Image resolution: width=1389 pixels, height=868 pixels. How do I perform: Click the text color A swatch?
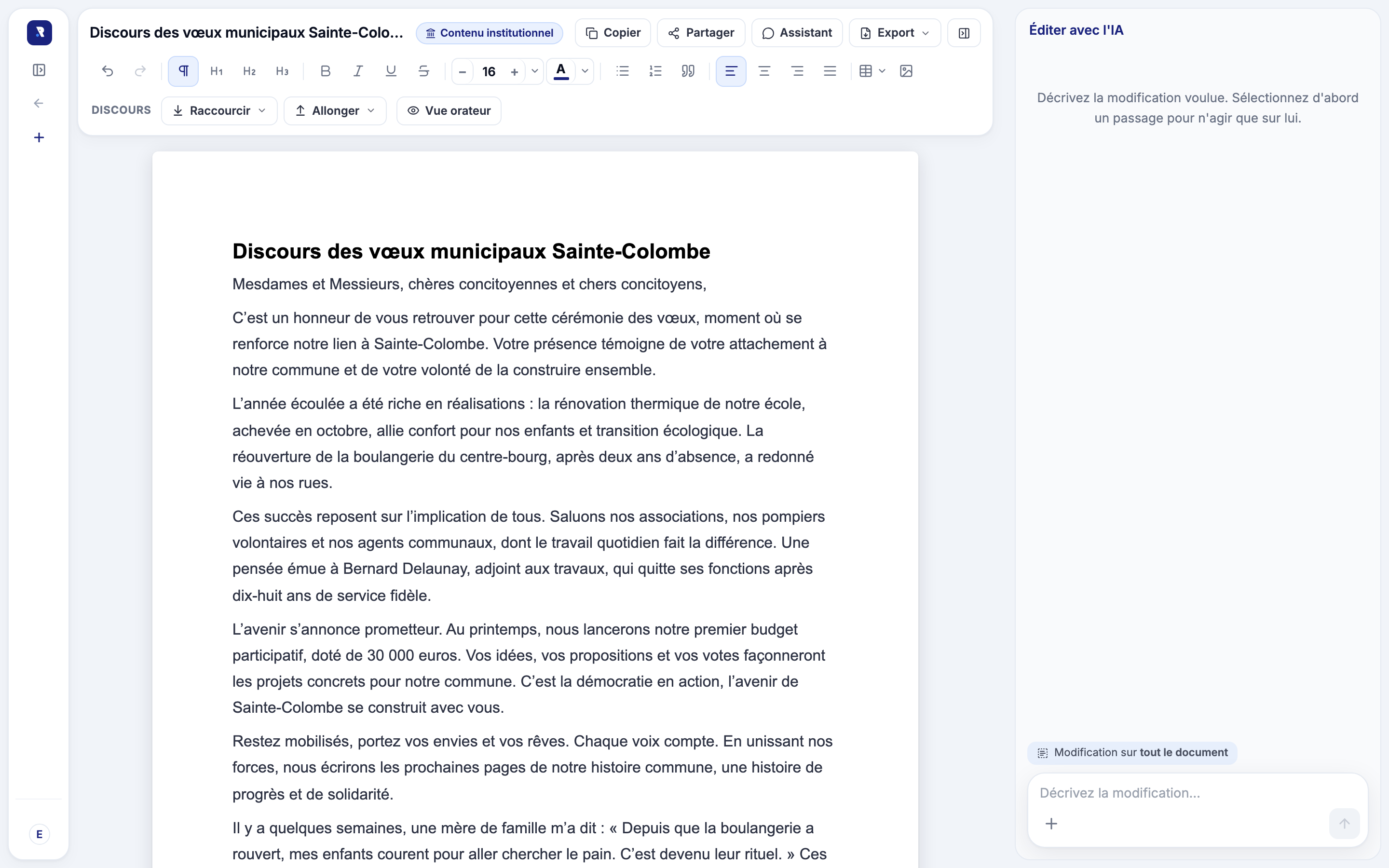tap(561, 72)
